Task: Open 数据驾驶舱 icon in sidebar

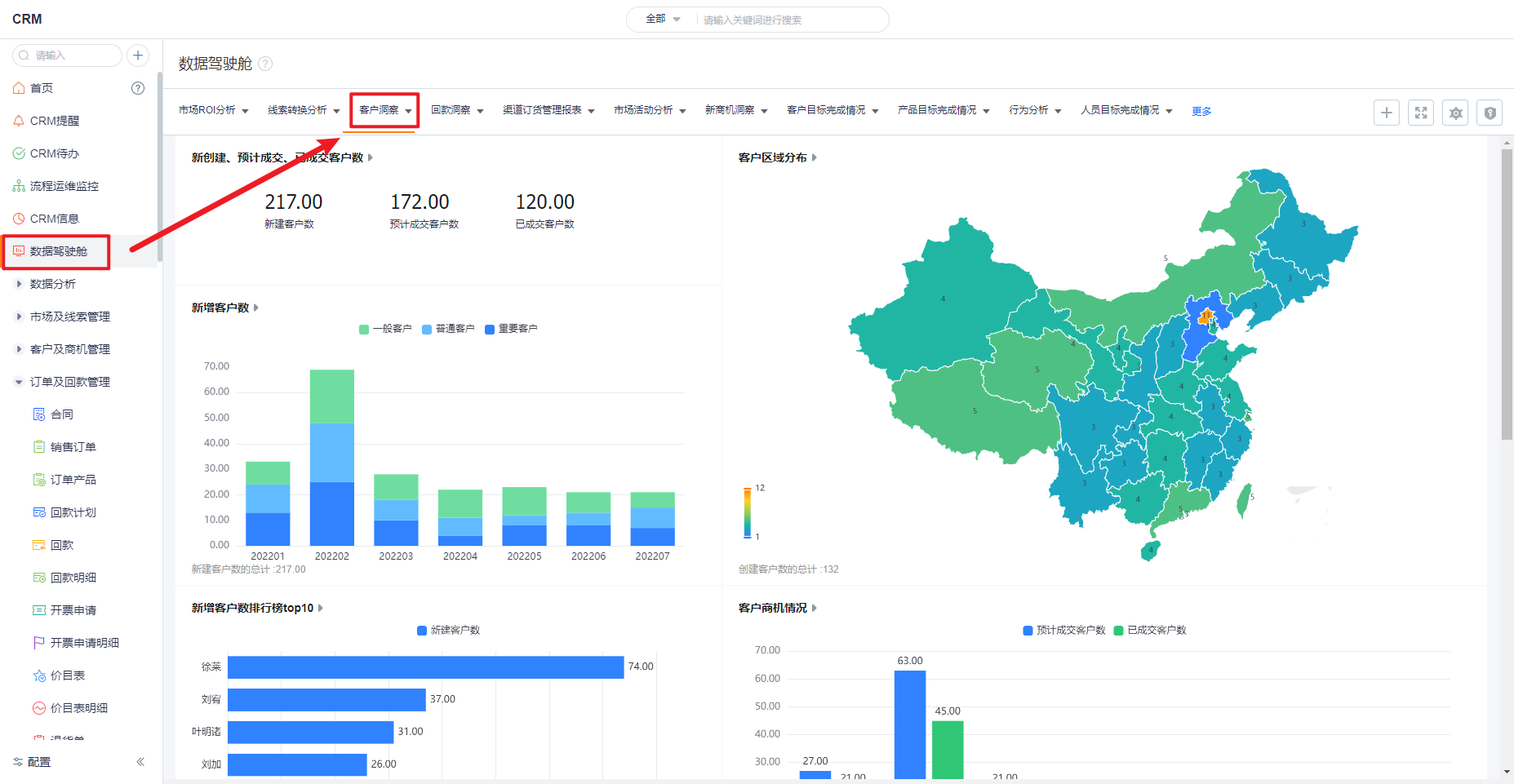Action: [x=19, y=251]
